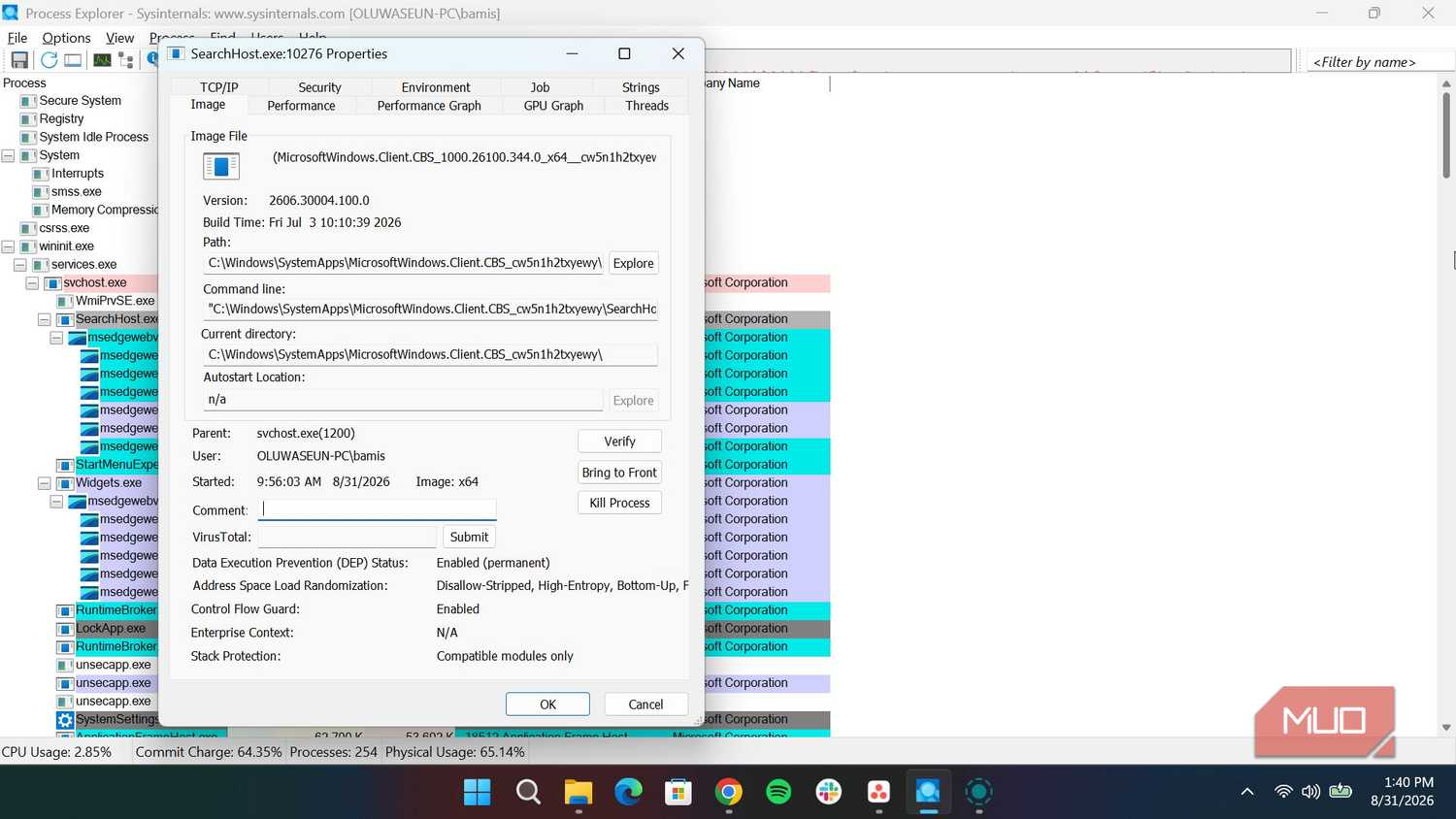Open the Threads tab

[646, 106]
